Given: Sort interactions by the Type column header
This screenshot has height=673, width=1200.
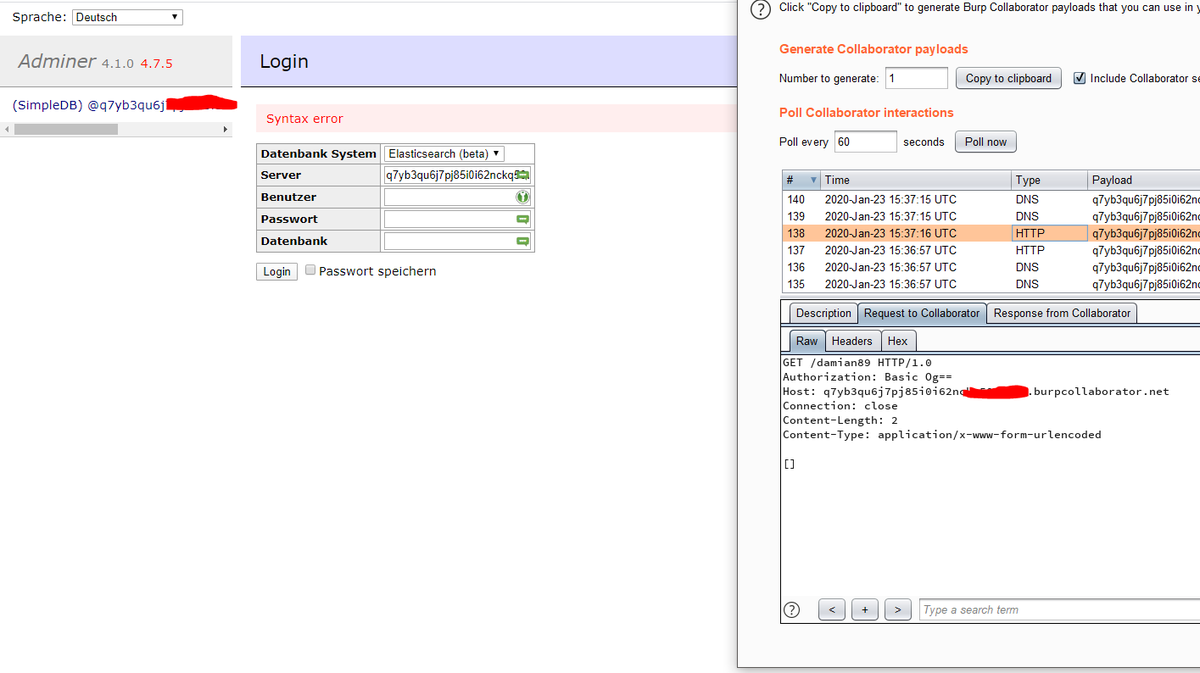Looking at the screenshot, I should pyautogui.click(x=1049, y=180).
